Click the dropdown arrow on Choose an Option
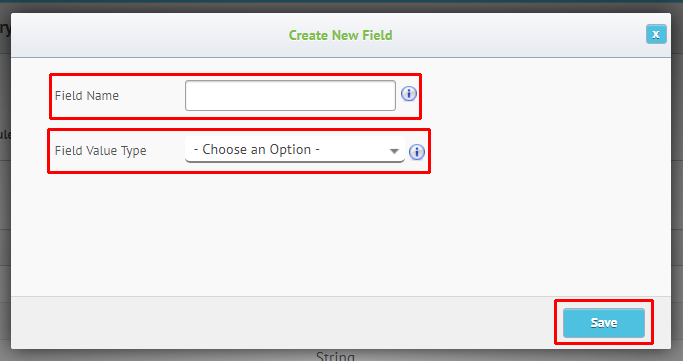 click(x=394, y=151)
